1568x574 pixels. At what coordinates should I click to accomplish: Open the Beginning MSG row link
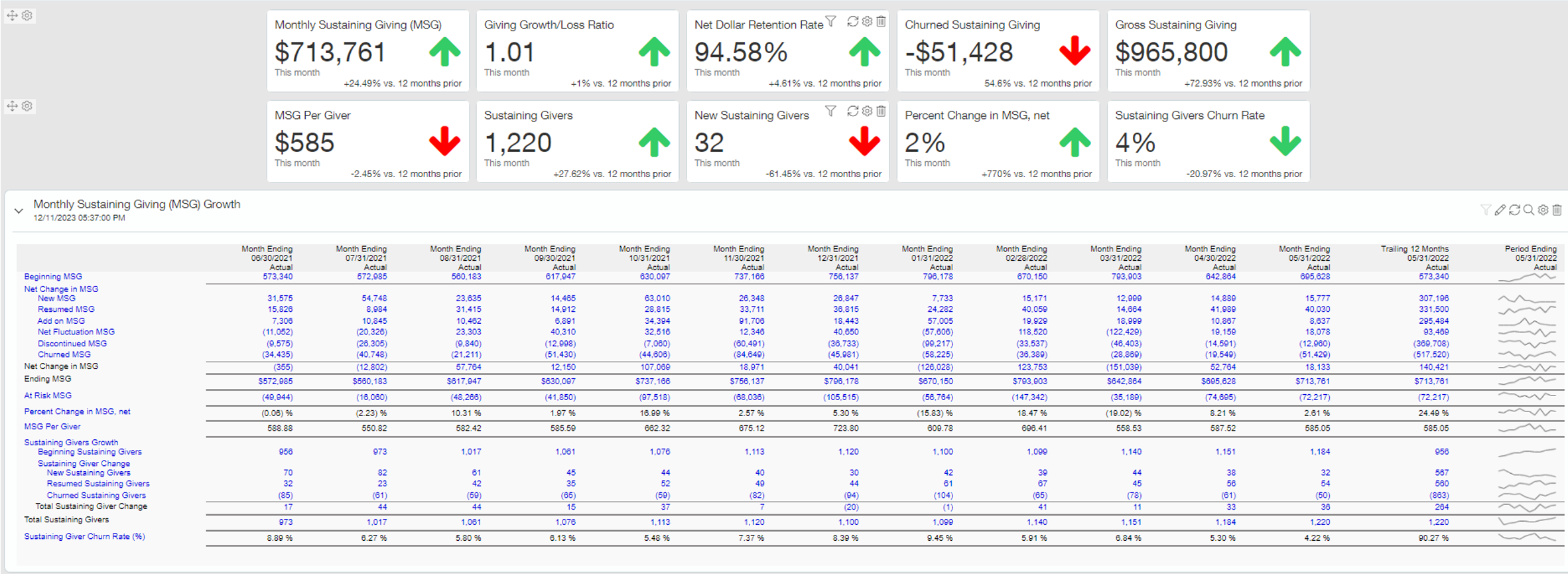(53, 277)
